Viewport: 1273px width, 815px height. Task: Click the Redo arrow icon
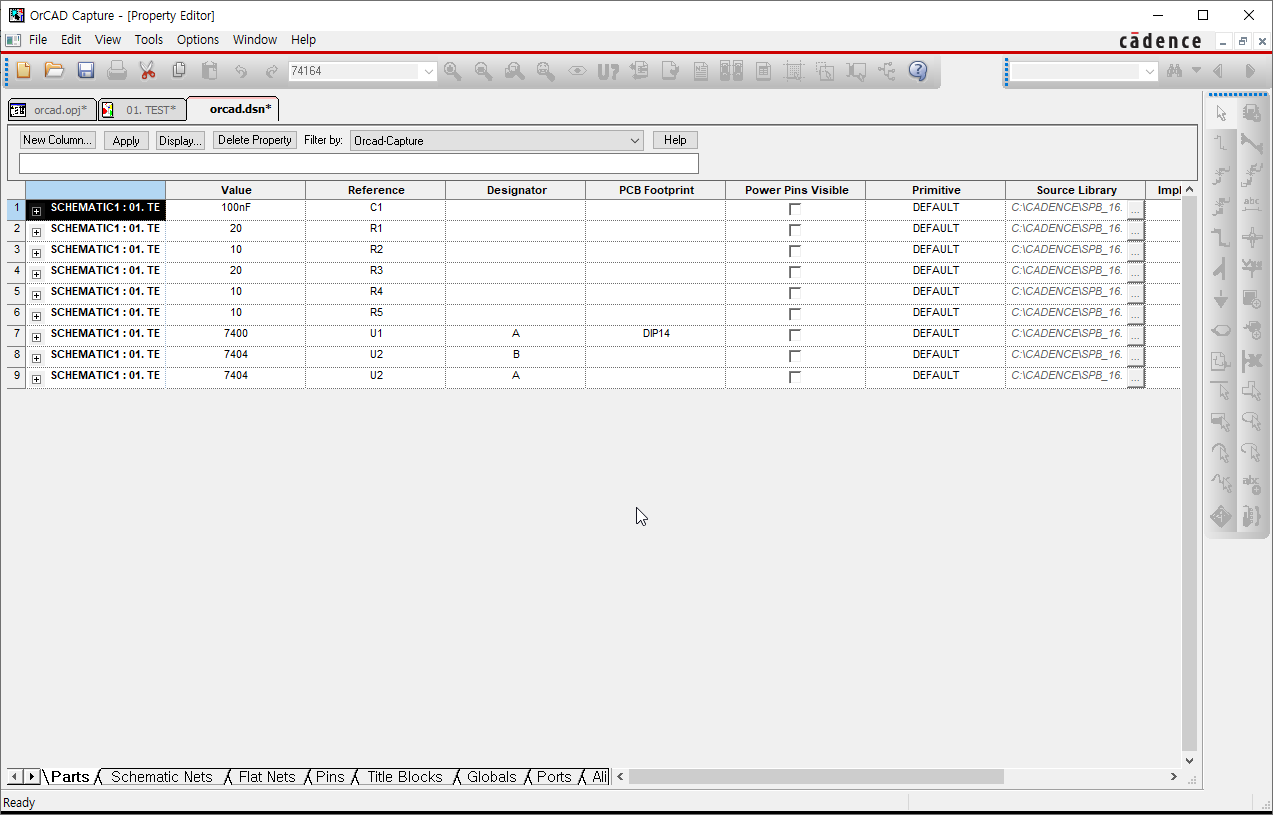271,71
